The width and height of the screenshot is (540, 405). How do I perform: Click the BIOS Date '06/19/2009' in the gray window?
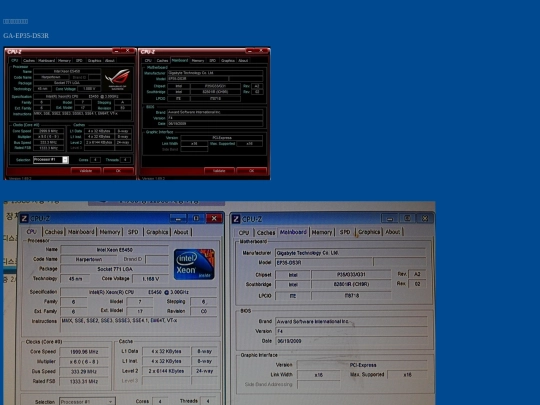pyautogui.click(x=351, y=341)
